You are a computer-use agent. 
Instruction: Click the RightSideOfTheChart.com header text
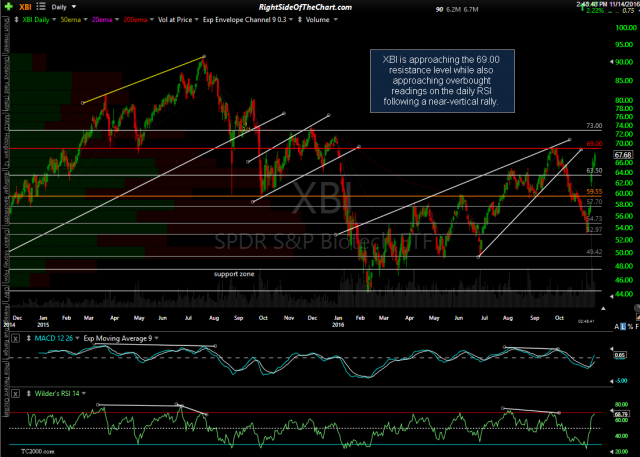pos(305,7)
